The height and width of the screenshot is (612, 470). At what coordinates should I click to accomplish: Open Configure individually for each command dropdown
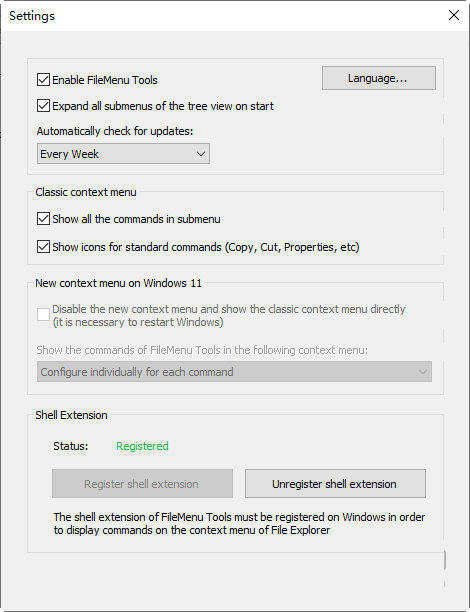(x=234, y=372)
